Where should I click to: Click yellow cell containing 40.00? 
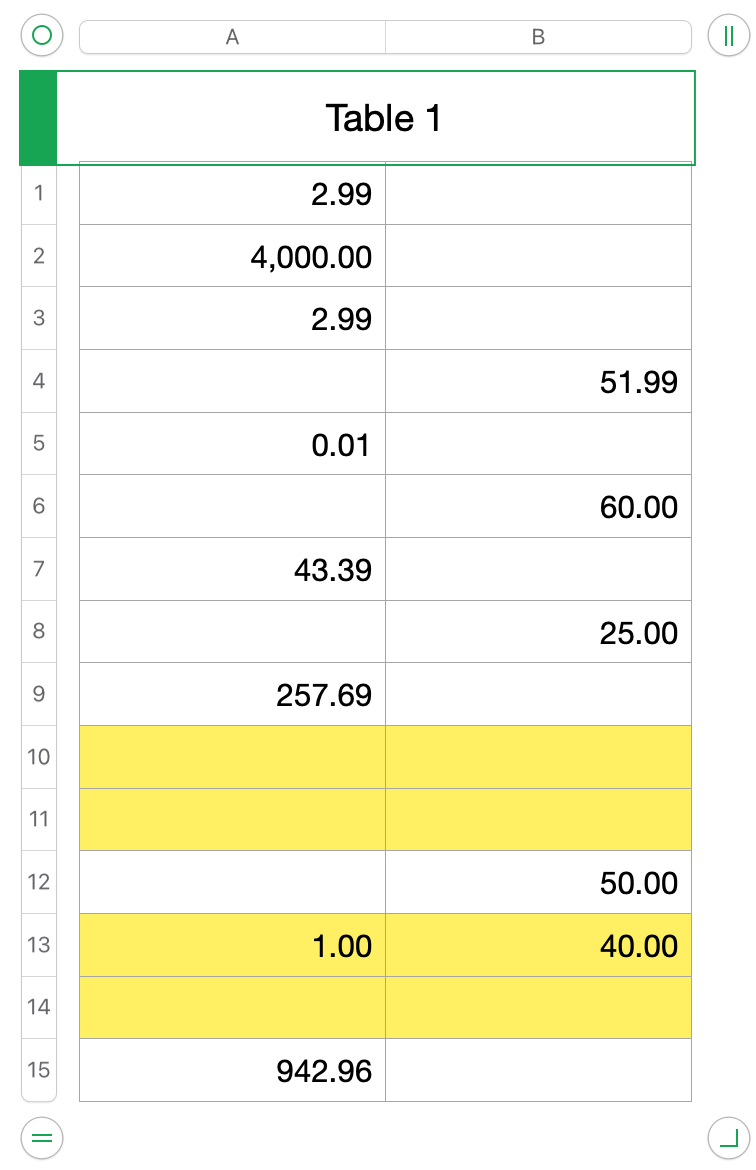coord(538,945)
